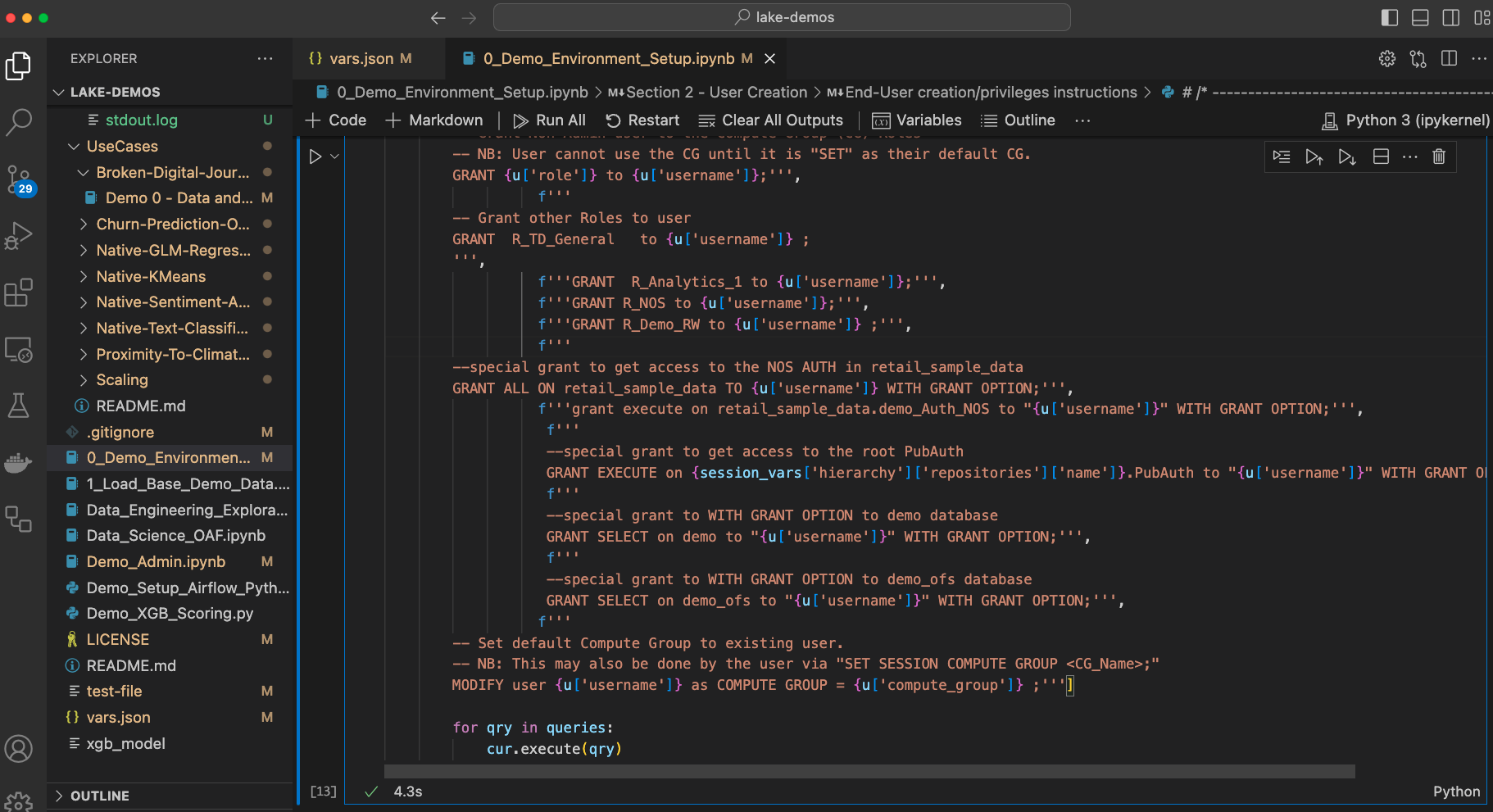This screenshot has height=812, width=1493.
Task: Click the horizontal scrollbar of the cell
Action: pos(869,772)
